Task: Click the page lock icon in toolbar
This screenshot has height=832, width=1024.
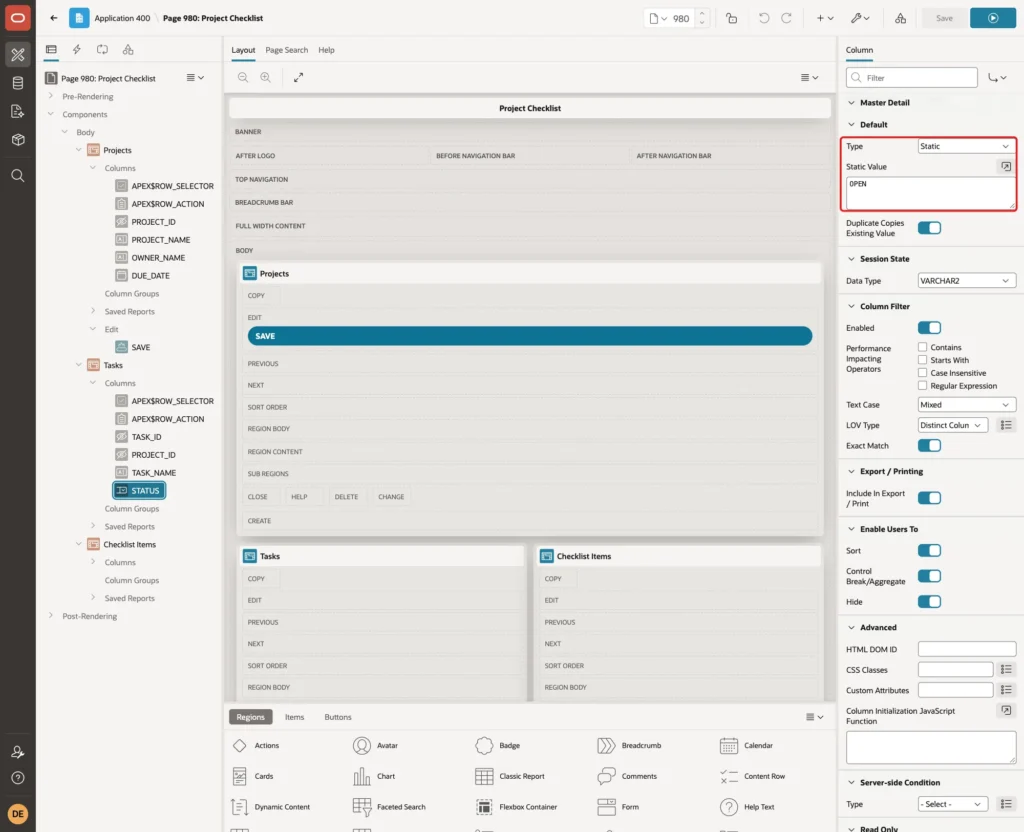Action: (x=731, y=18)
